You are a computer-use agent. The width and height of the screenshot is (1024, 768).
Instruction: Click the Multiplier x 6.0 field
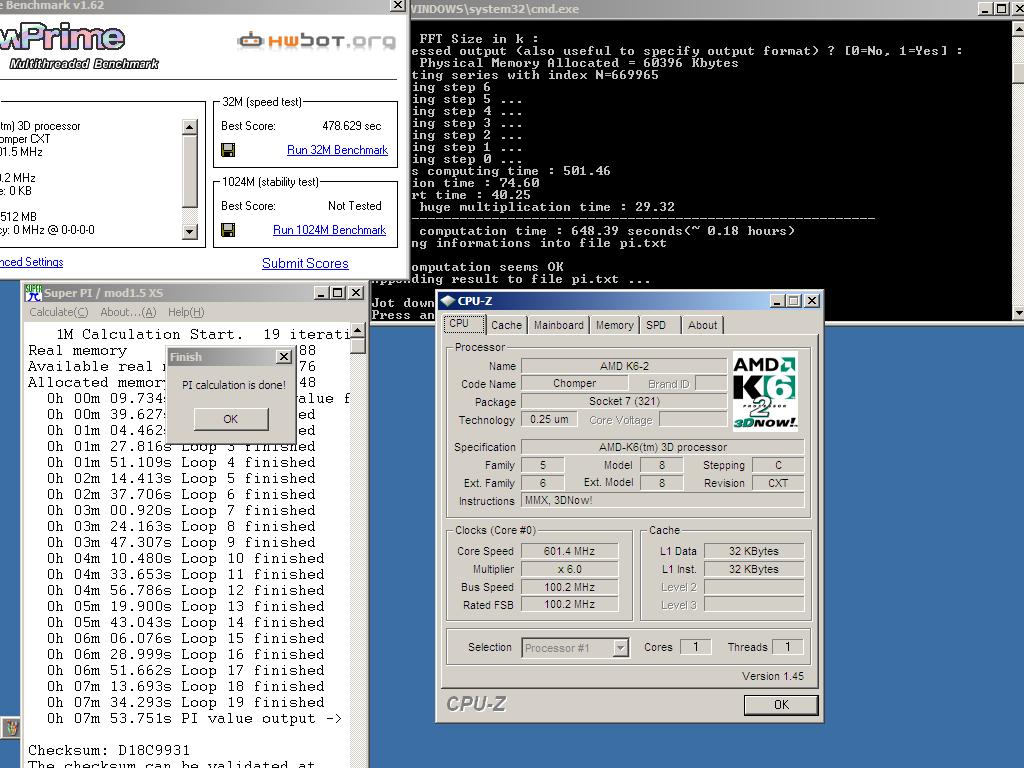pos(569,569)
